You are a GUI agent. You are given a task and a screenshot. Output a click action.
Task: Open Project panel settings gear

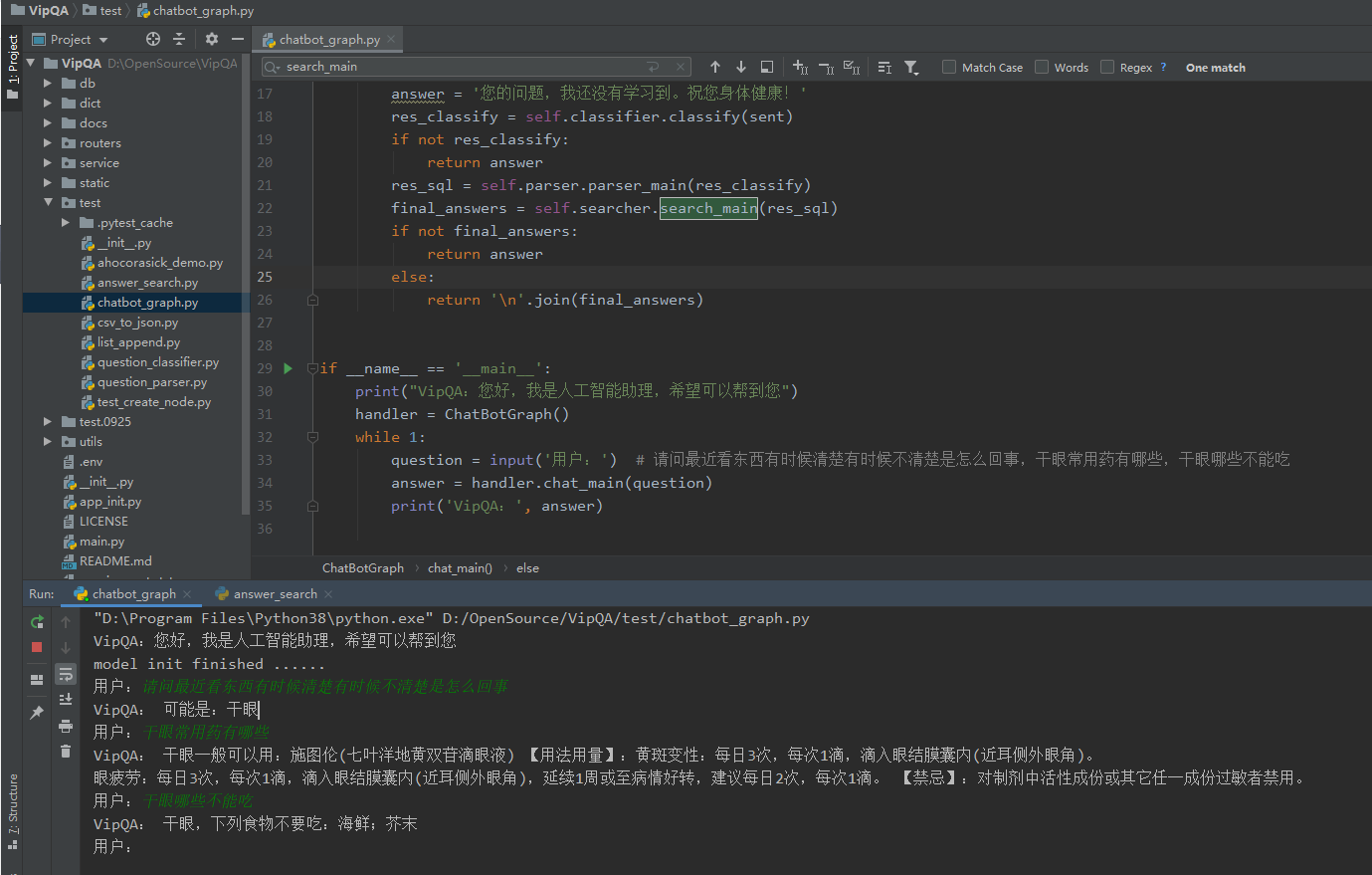pos(211,39)
